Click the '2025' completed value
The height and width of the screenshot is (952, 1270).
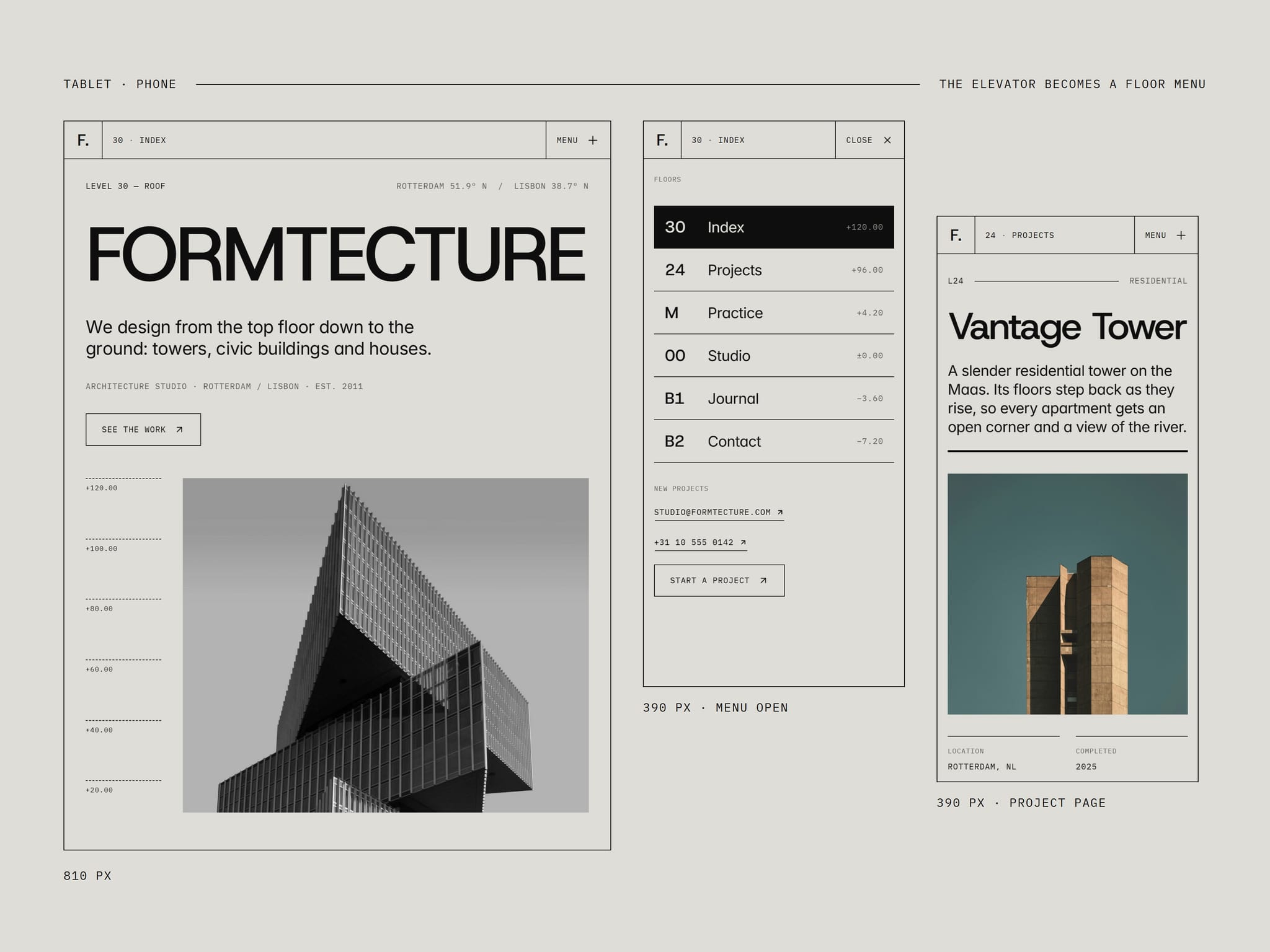coord(1086,767)
